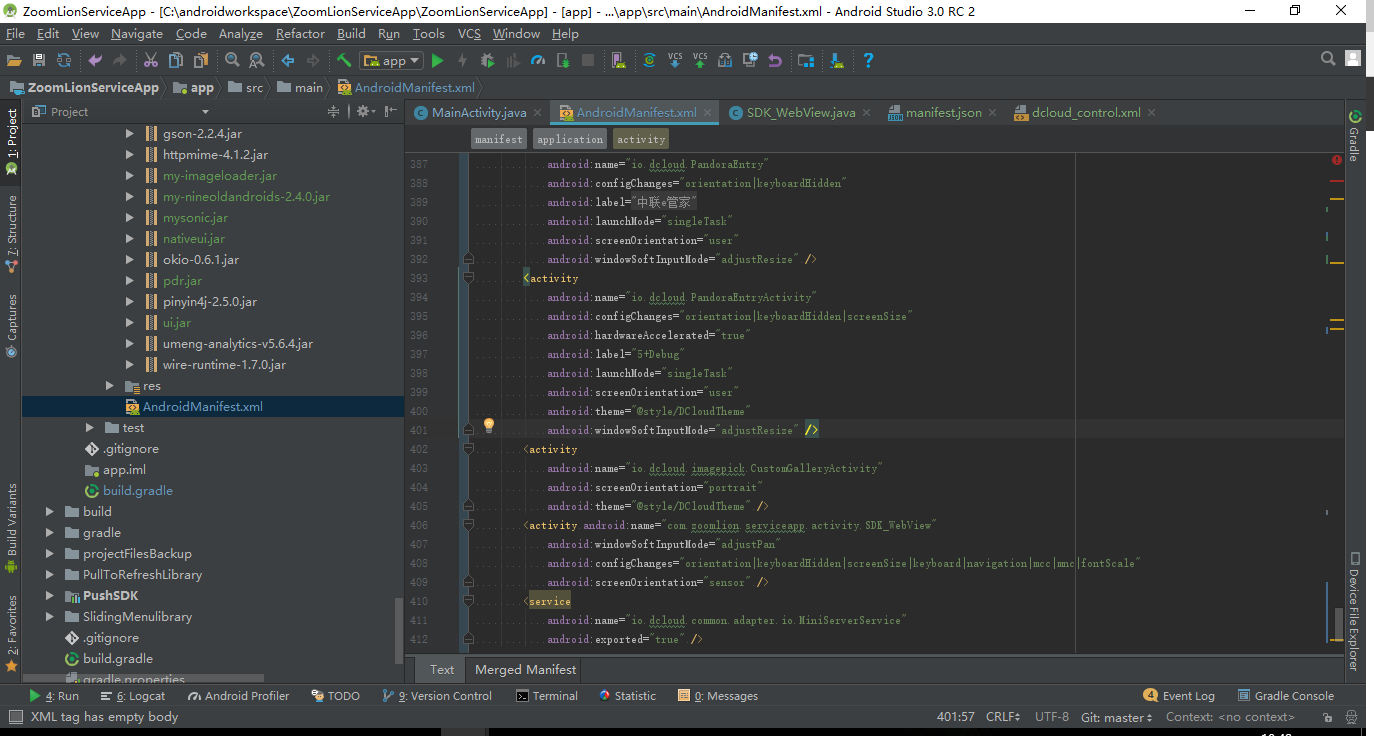Viewport: 1374px width, 736px height.
Task: Click Scroll from Source icon in Project panel
Action: 334,112
